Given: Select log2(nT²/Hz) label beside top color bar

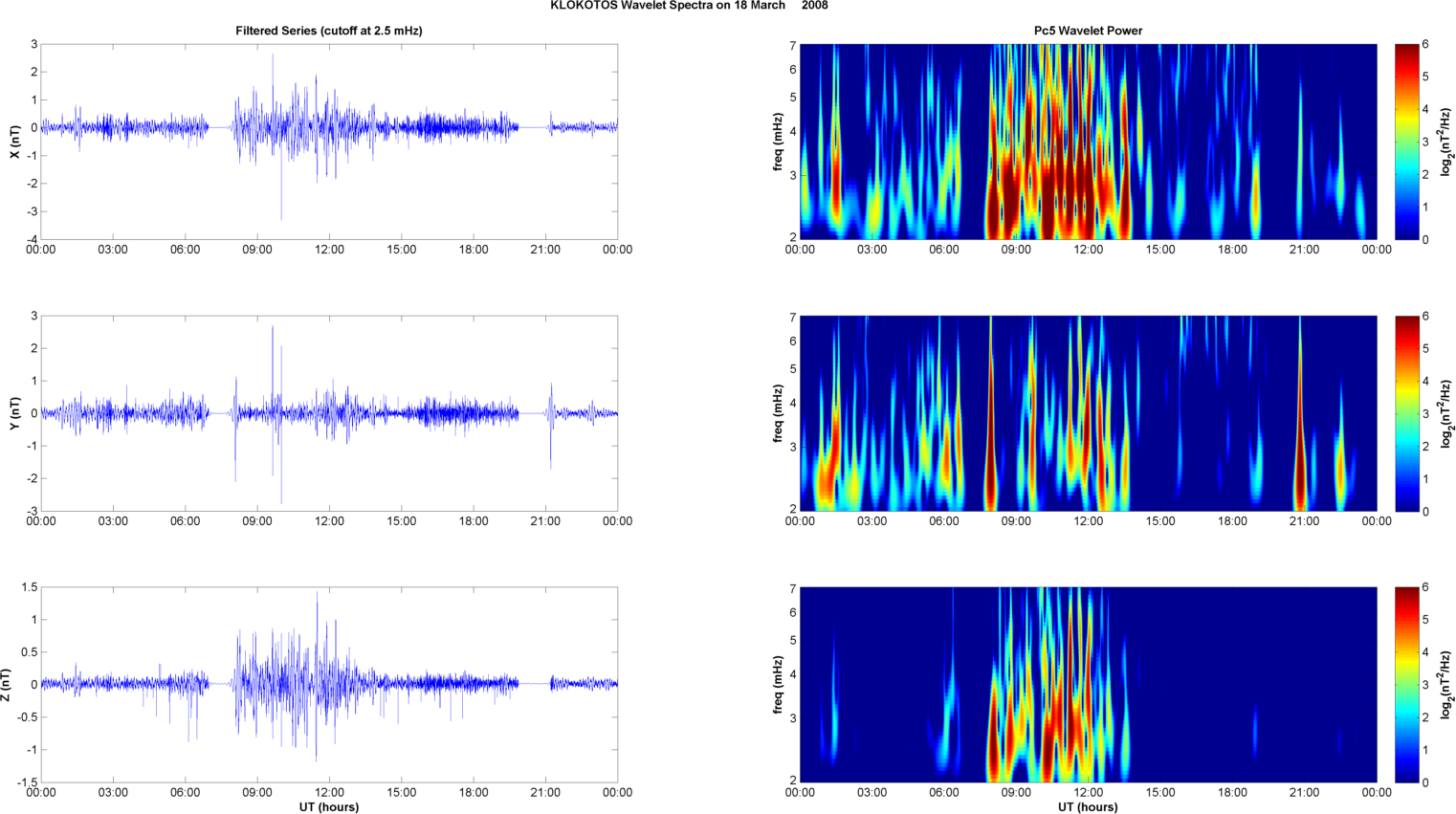Looking at the screenshot, I should coord(1448,142).
